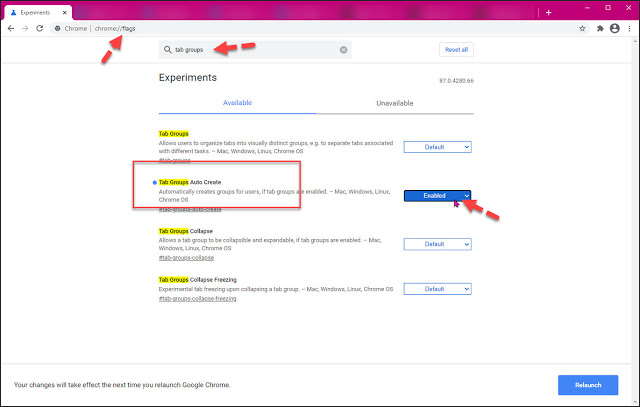This screenshot has width=640, height=407.
Task: Expand the Tab Groups Auto Create dropdown
Action: tap(437, 196)
